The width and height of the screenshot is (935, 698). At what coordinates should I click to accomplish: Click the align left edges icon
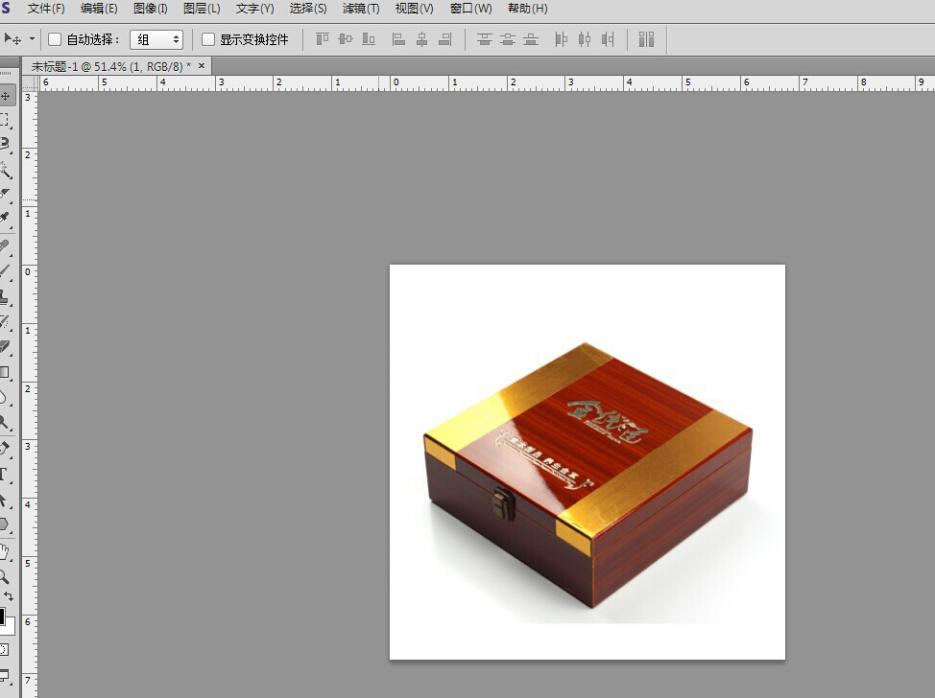(398, 39)
